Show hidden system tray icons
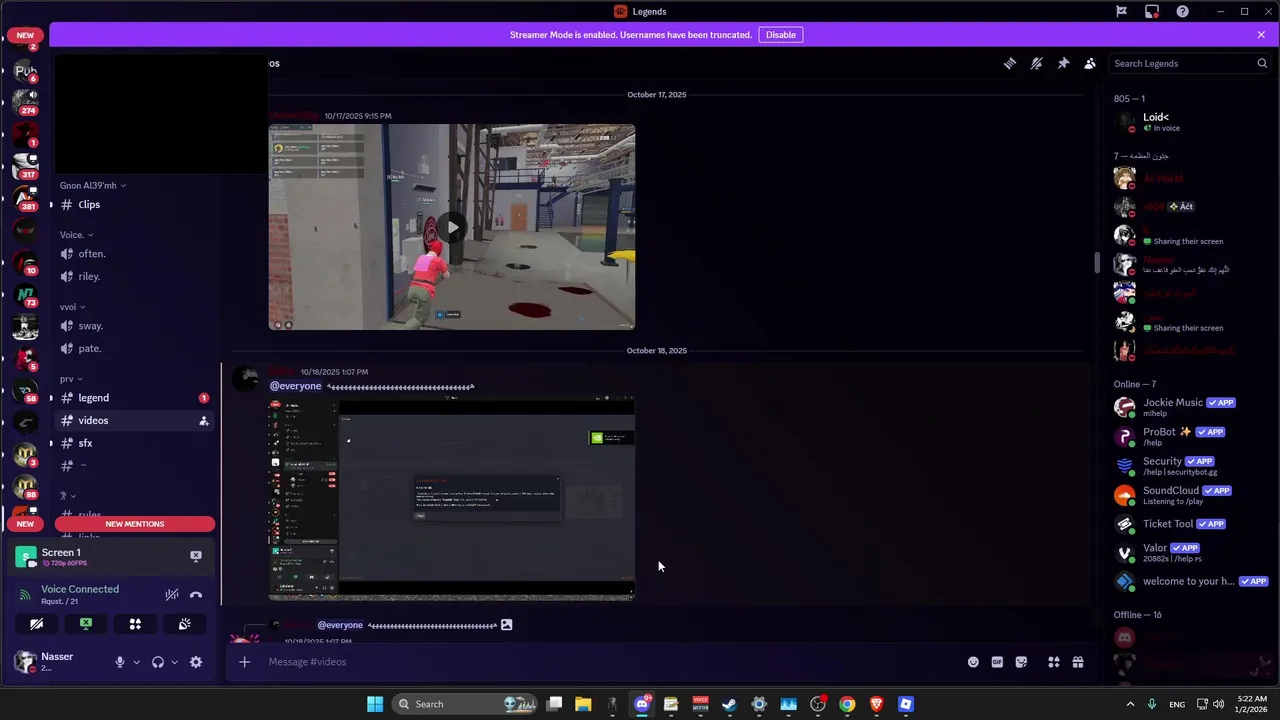The height and width of the screenshot is (720, 1280). pyautogui.click(x=1131, y=704)
